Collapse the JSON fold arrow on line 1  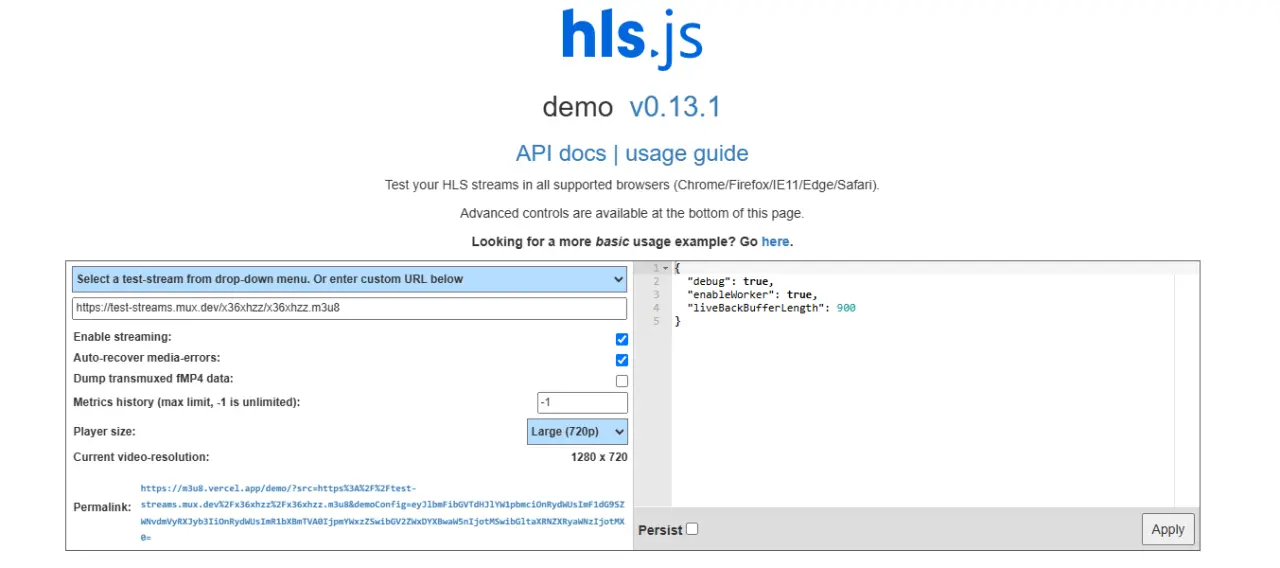[666, 268]
